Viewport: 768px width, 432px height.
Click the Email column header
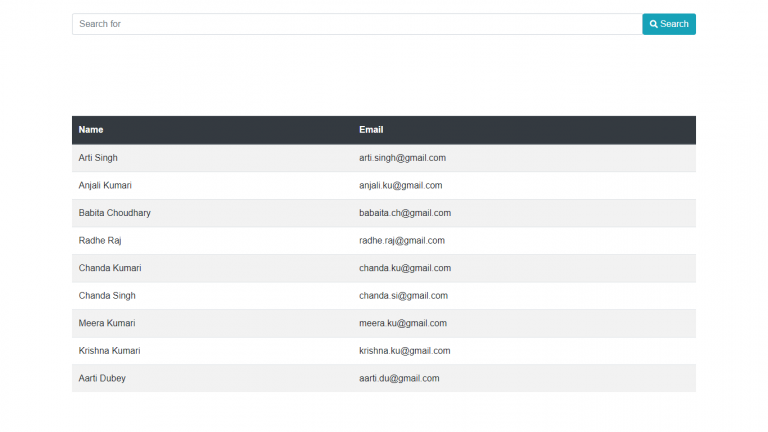click(371, 130)
